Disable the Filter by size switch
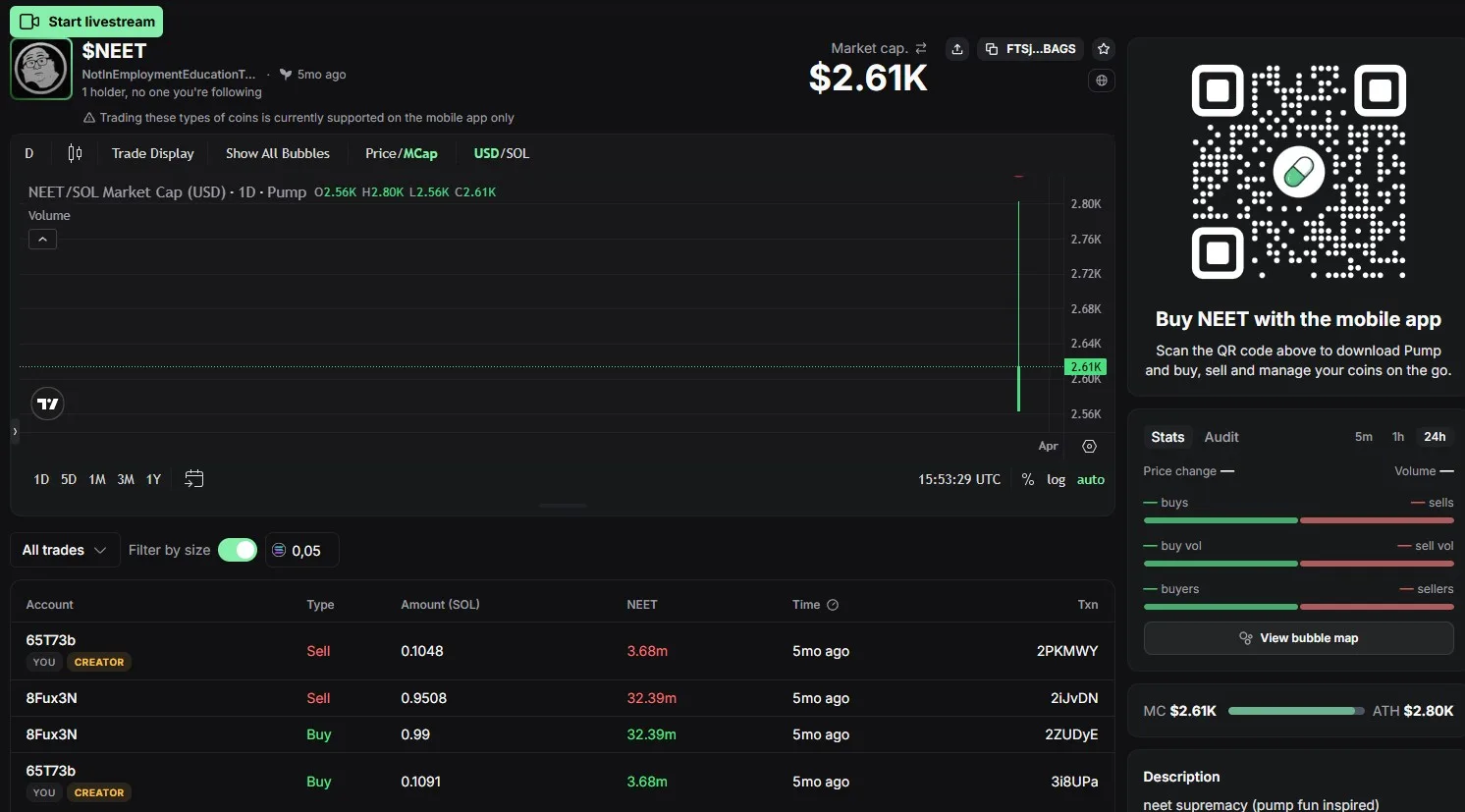This screenshot has width=1465, height=812. point(238,550)
